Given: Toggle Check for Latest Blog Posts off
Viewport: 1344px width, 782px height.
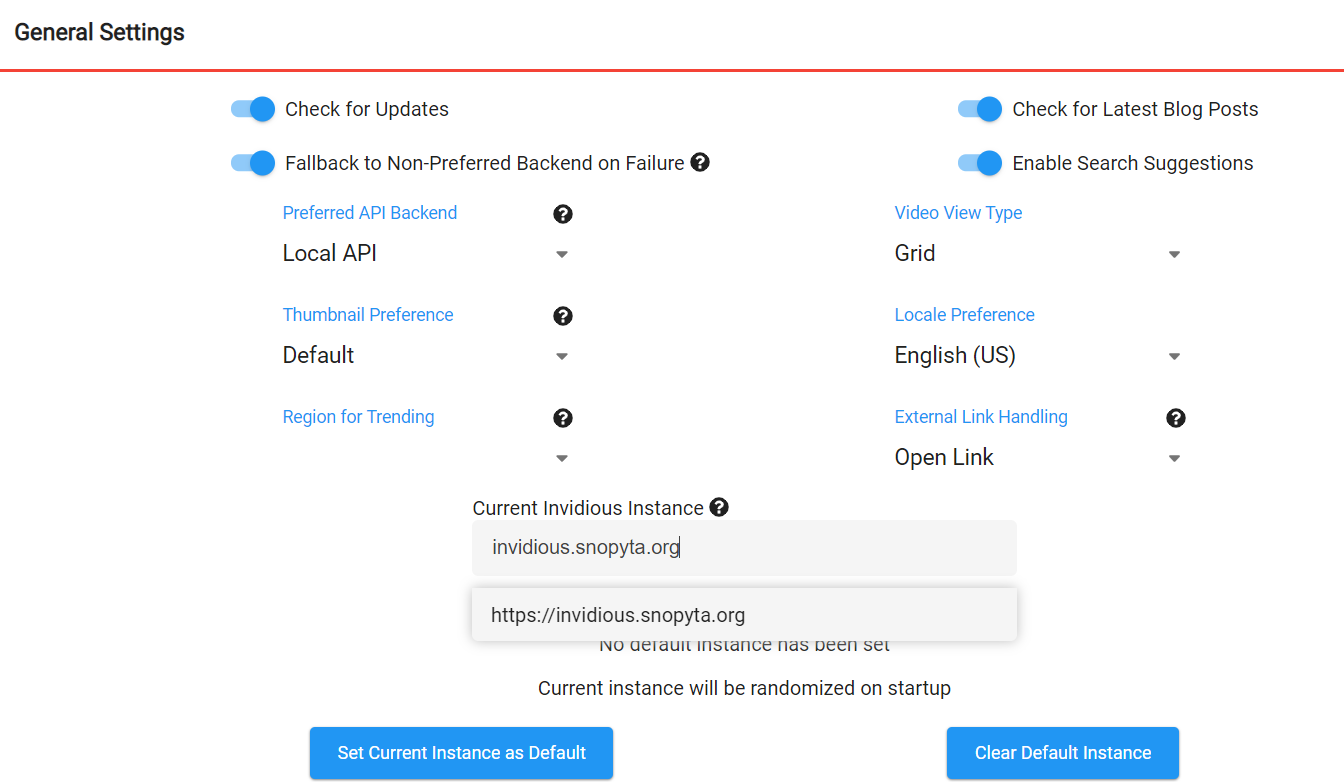Looking at the screenshot, I should tap(979, 109).
